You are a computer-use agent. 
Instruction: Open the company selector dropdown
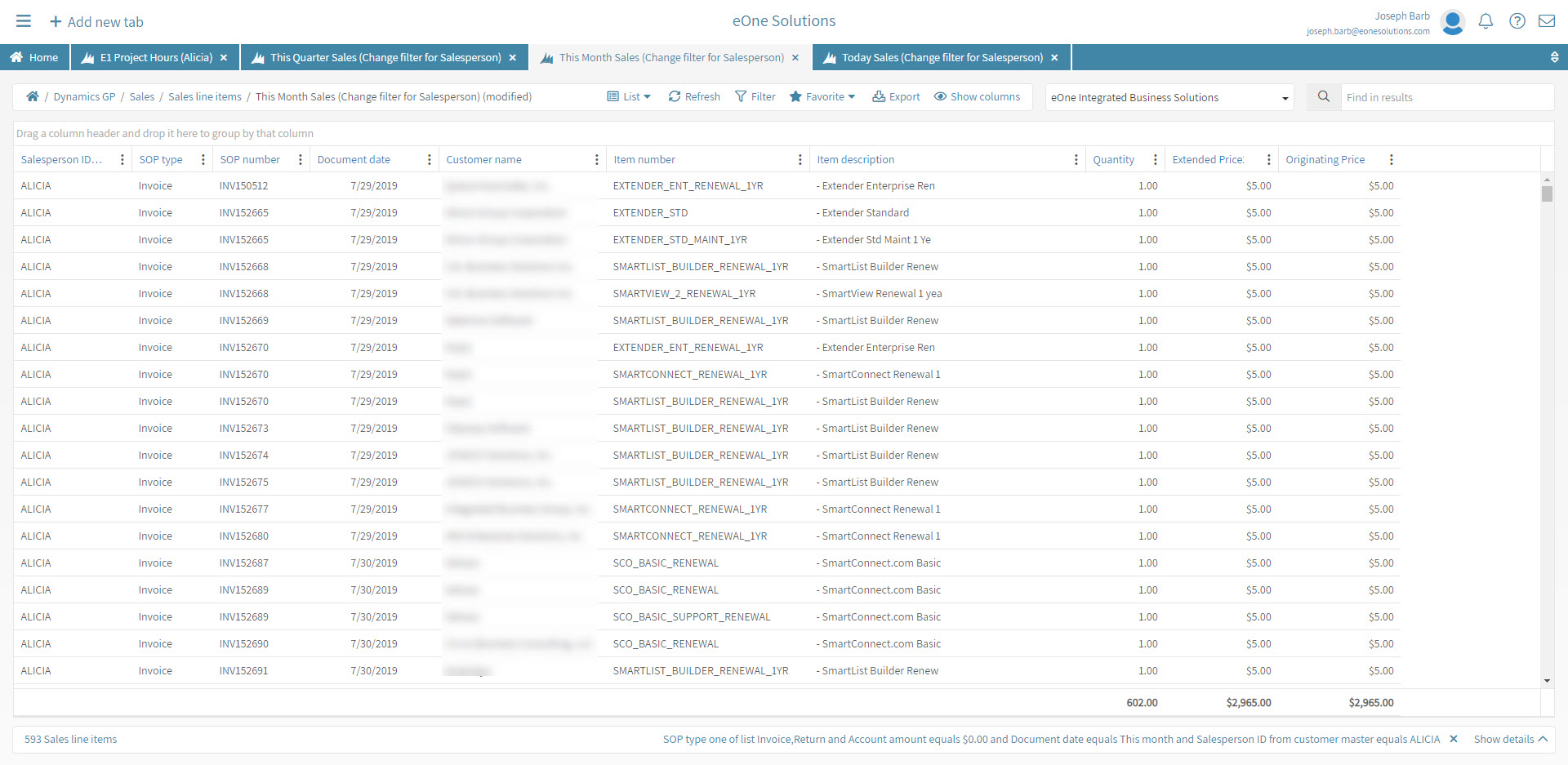tap(1169, 97)
